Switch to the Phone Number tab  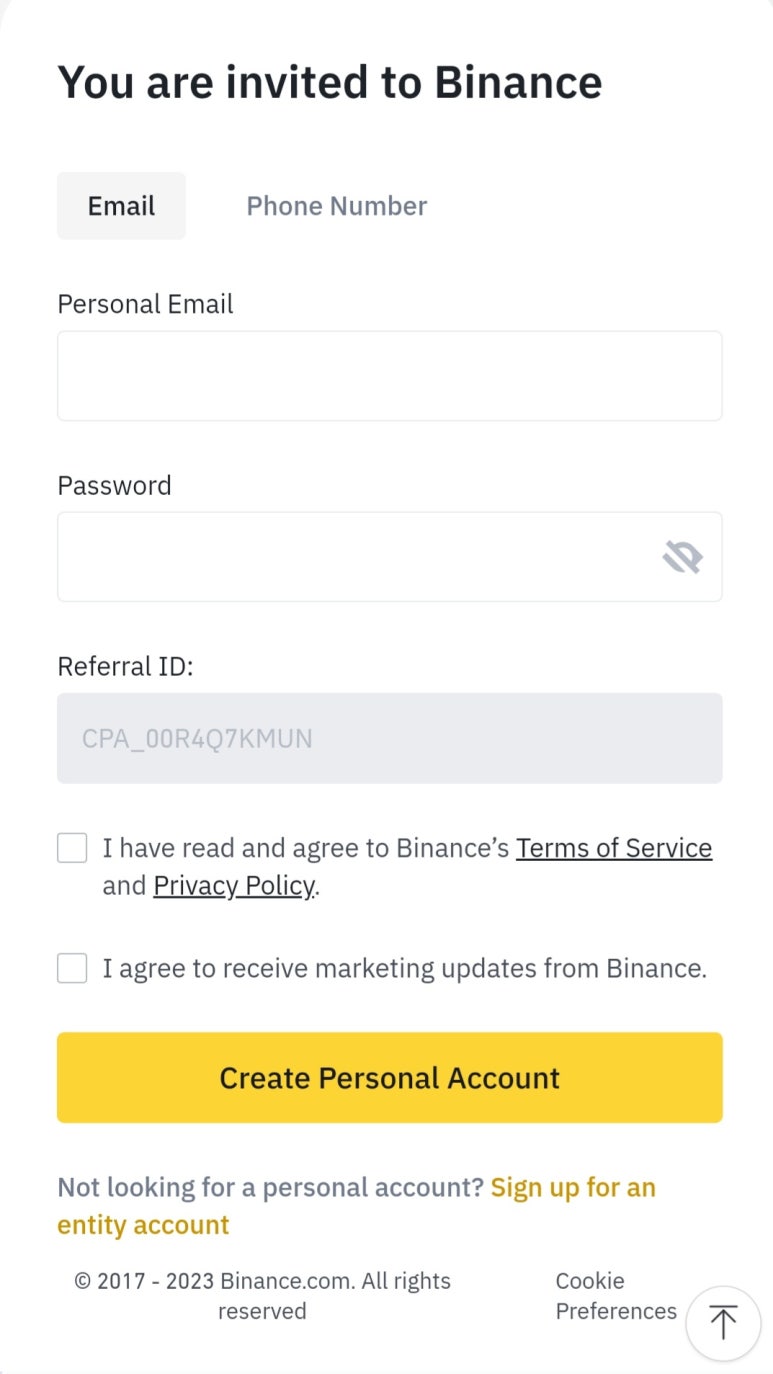[336, 206]
